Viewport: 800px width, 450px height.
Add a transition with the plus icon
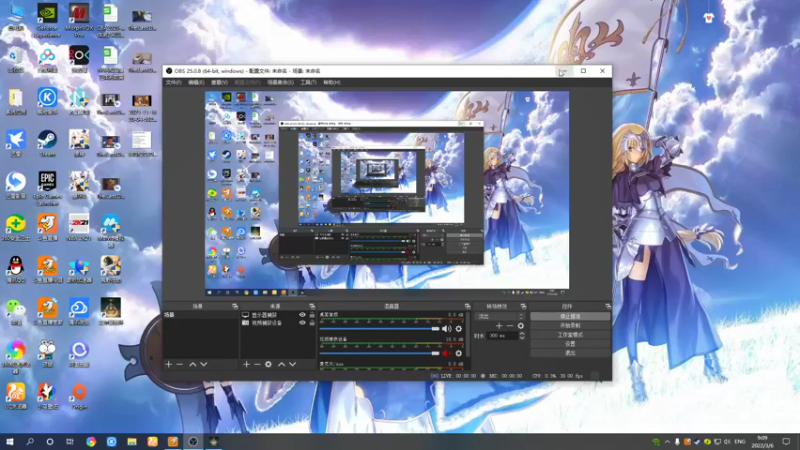click(499, 326)
